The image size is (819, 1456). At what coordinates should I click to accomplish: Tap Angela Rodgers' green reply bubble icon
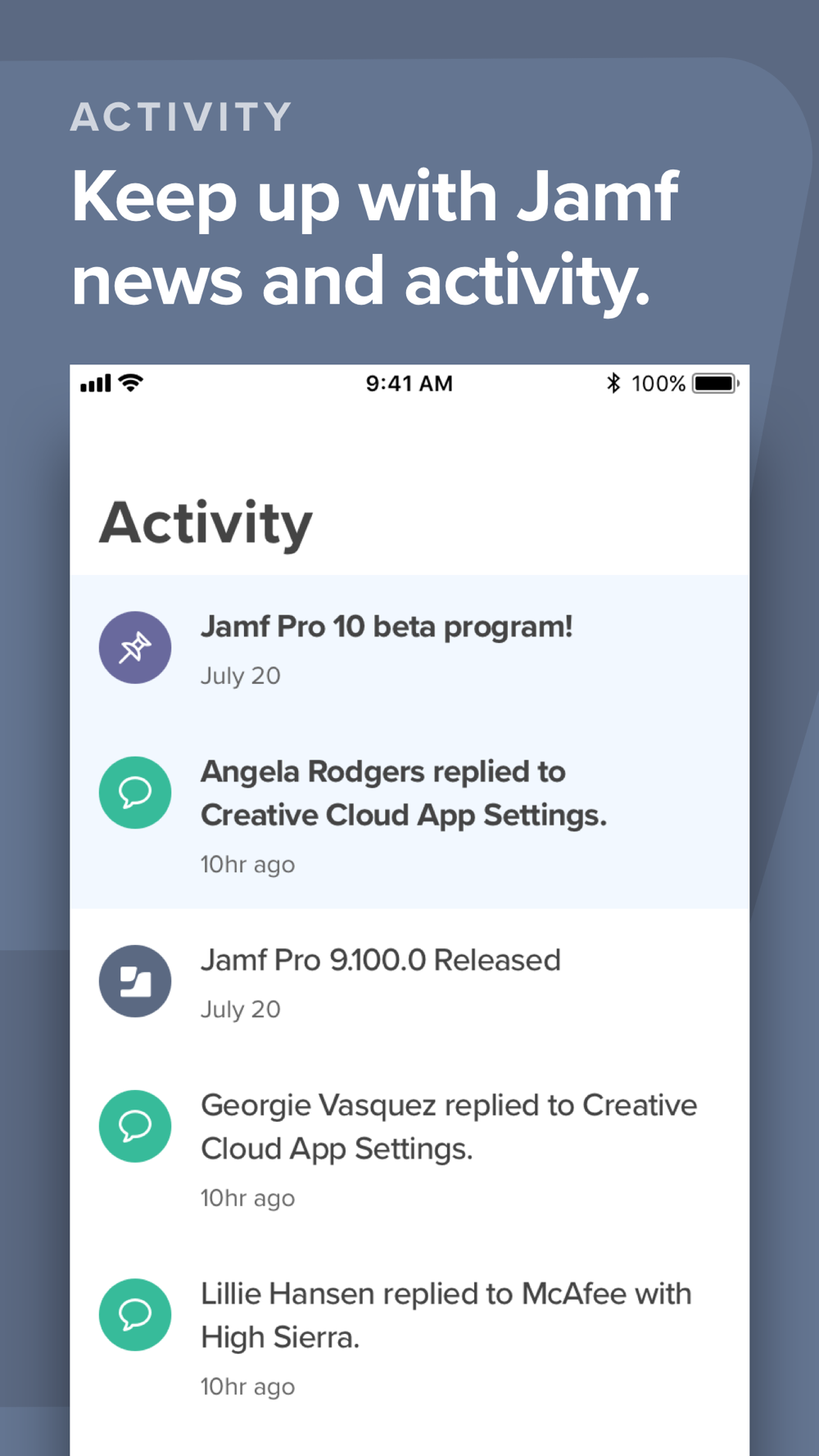[x=135, y=793]
